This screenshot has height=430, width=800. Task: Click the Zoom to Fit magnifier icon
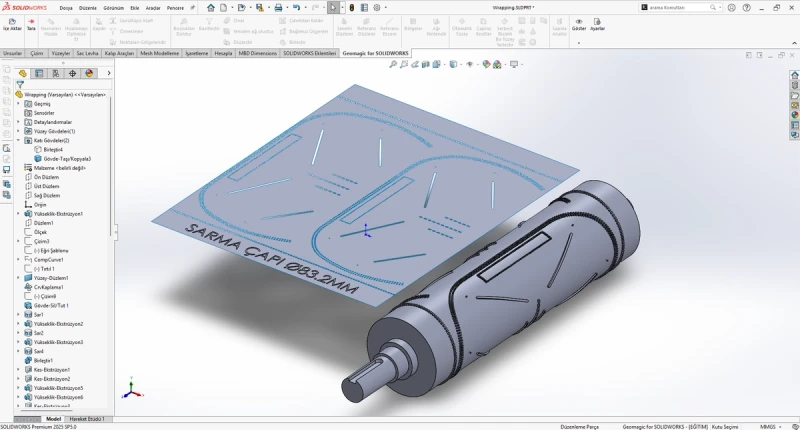coord(393,64)
